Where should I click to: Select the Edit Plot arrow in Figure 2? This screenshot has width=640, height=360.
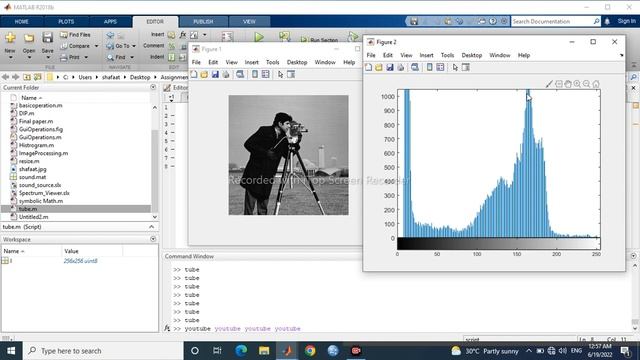pyautogui.click(x=455, y=67)
